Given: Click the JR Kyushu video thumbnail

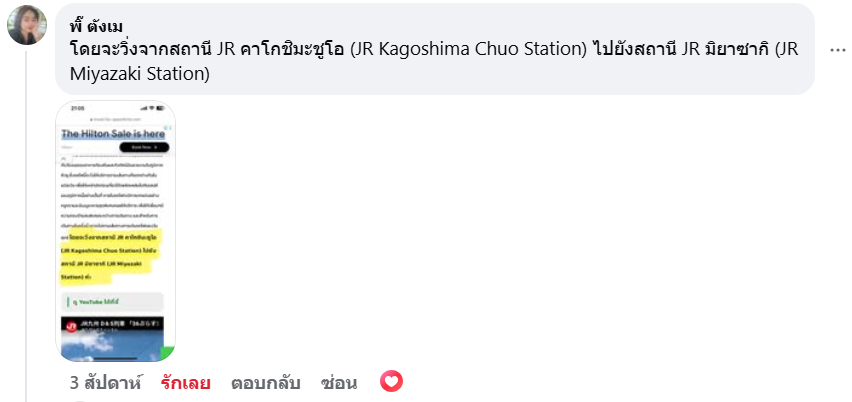Looking at the screenshot, I should click(112, 339).
